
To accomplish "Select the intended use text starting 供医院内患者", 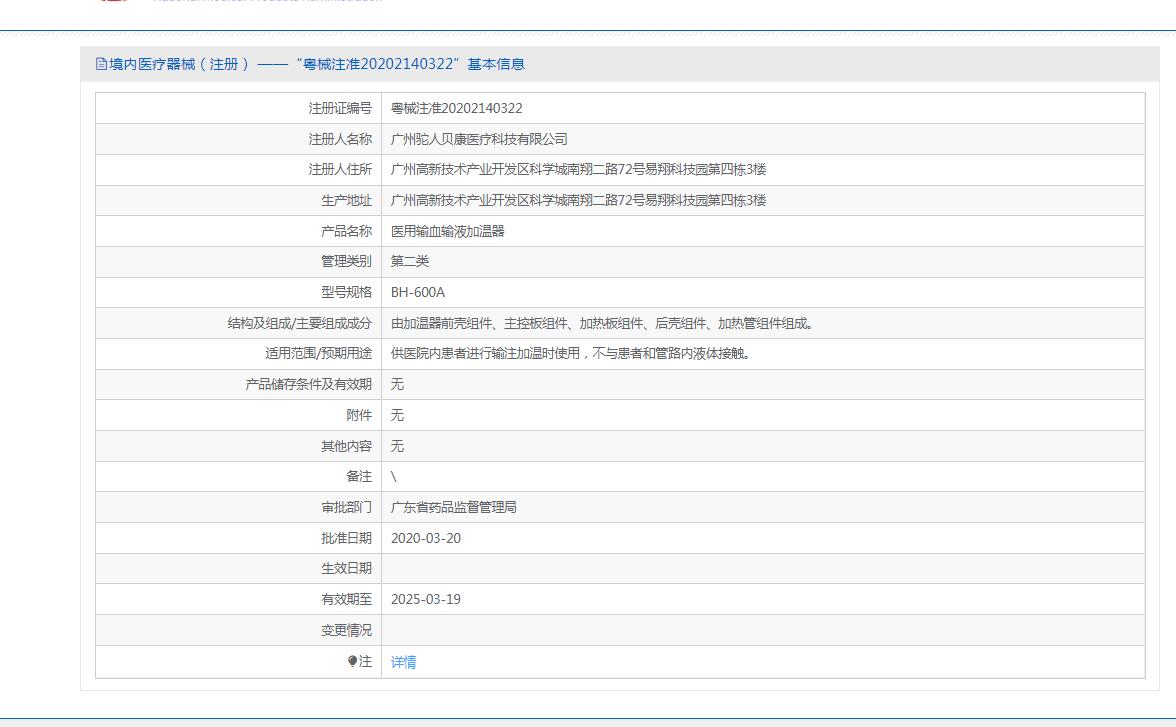I will coord(571,353).
